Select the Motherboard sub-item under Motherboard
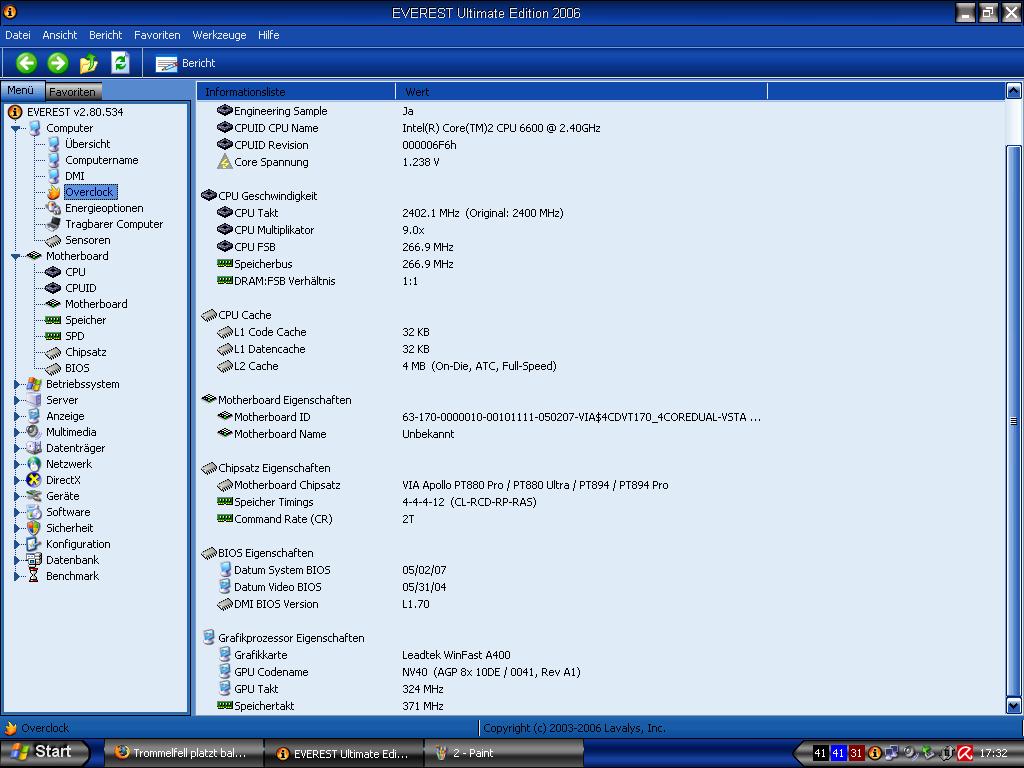The height and width of the screenshot is (768, 1024). click(x=96, y=304)
